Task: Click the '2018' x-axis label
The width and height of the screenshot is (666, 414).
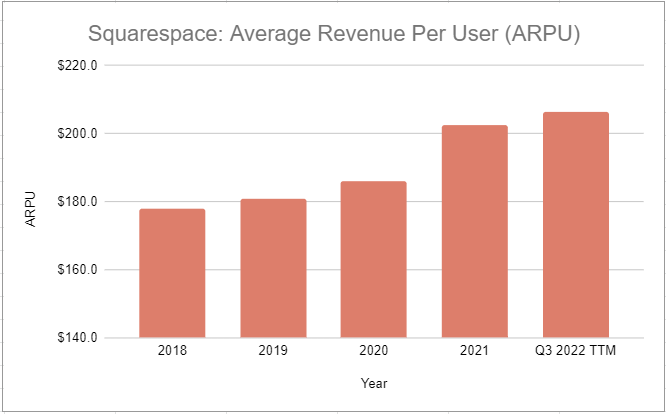Action: pyautogui.click(x=172, y=350)
